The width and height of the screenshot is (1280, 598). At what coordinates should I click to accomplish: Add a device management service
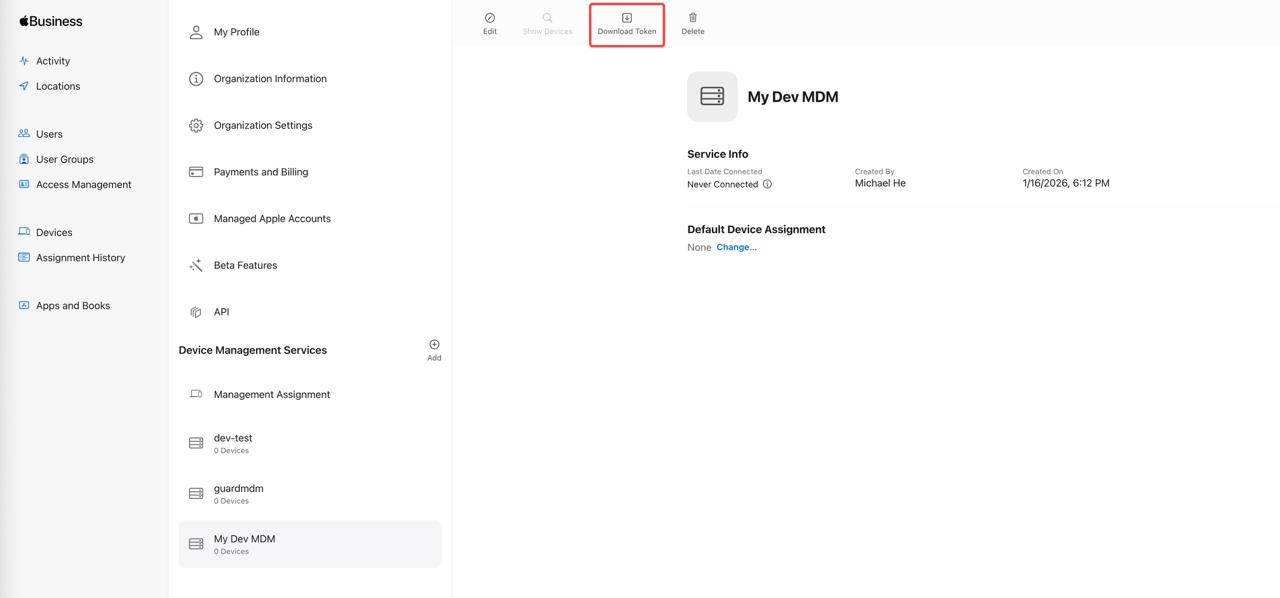coord(434,350)
